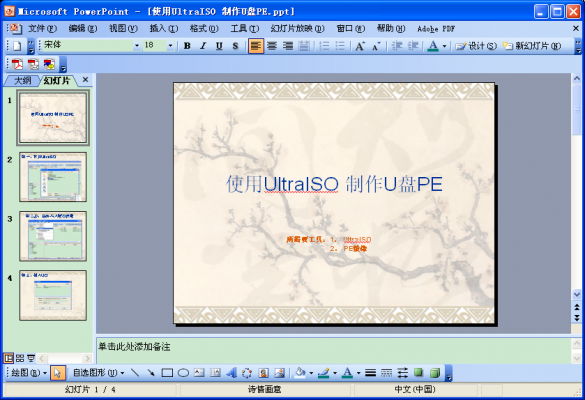This screenshot has height=400, width=585.
Task: Insert Clip Art from drawing toolbar
Action: 263,372
